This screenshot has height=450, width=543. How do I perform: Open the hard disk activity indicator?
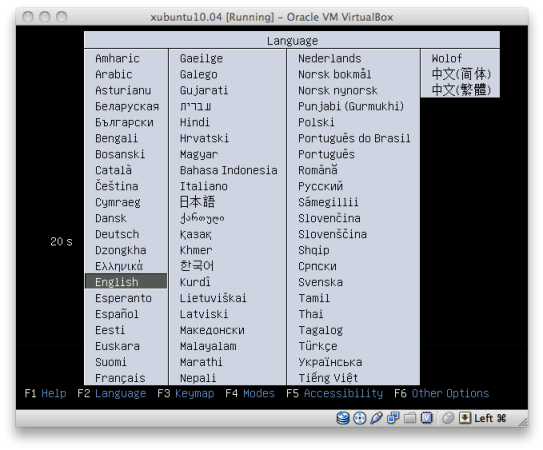[343, 418]
